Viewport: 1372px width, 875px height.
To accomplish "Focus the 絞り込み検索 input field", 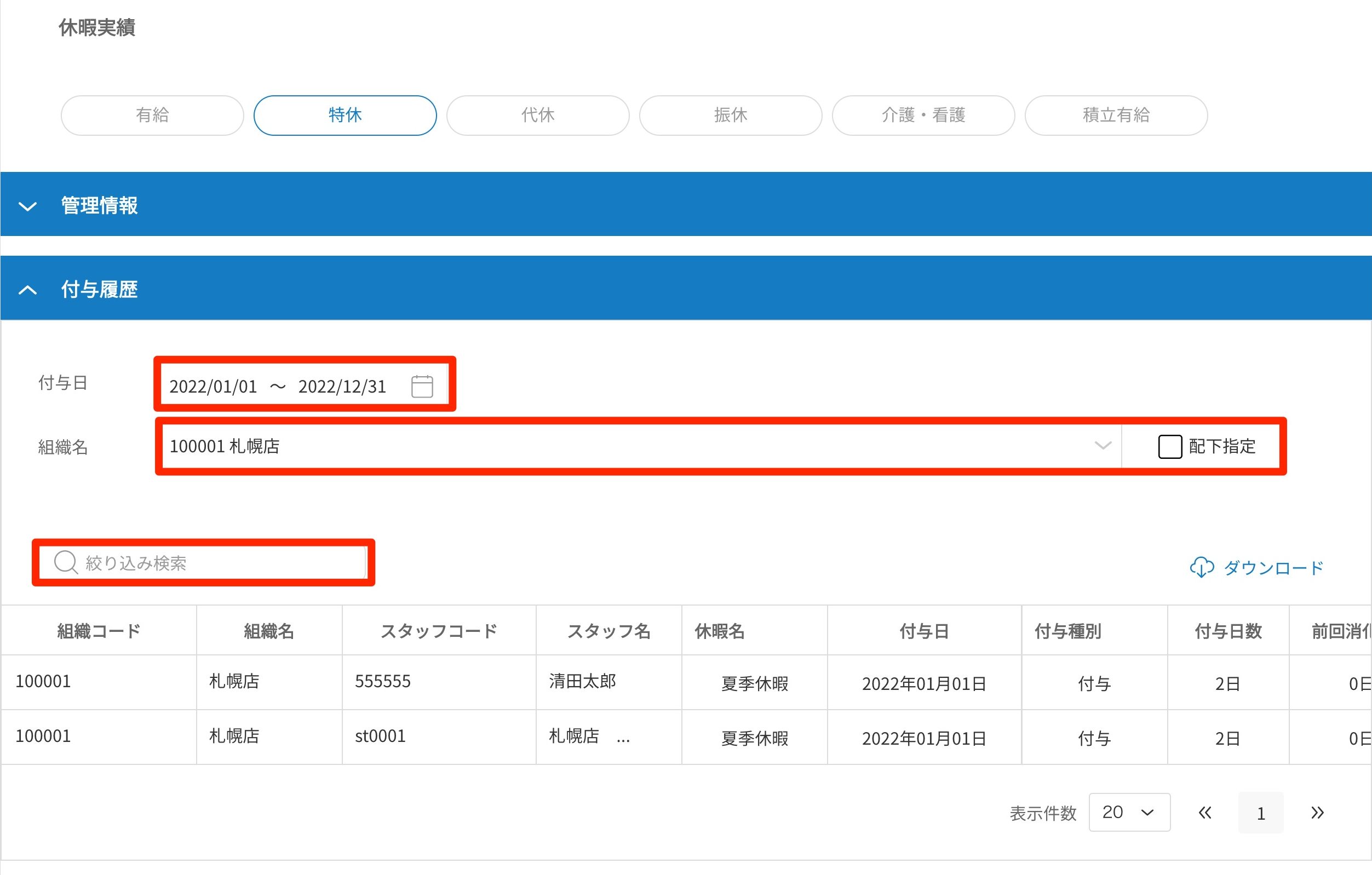I will (222, 563).
